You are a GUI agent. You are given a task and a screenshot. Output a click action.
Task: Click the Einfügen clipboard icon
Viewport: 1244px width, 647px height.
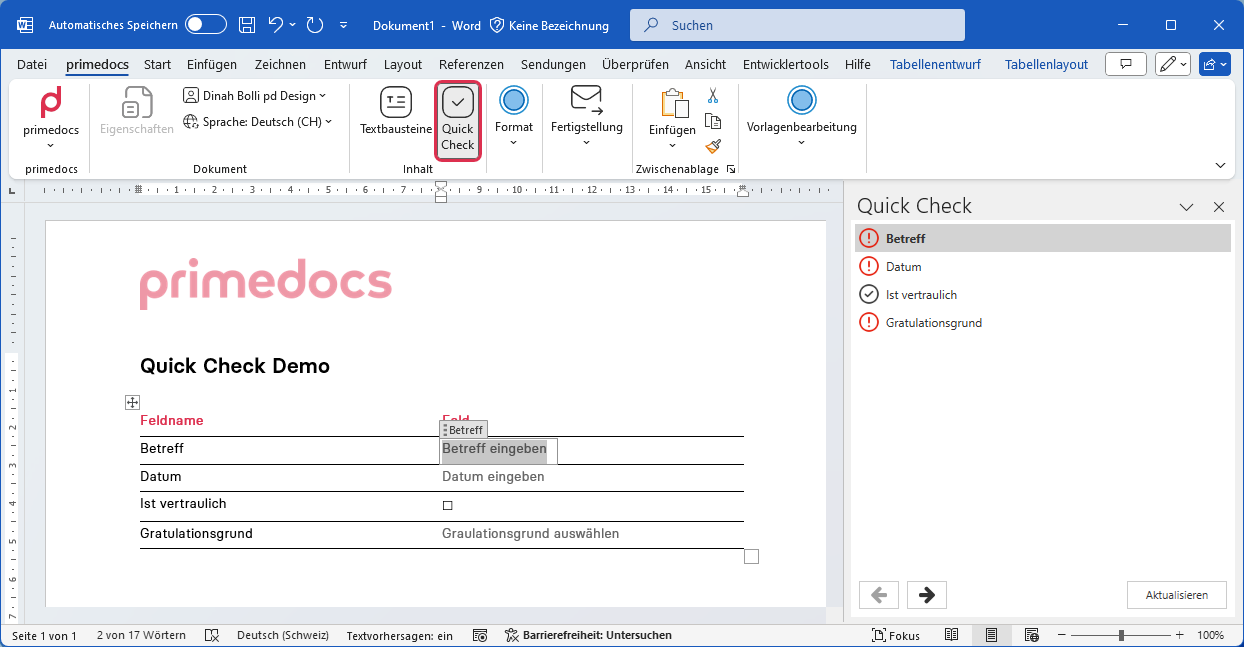click(675, 103)
